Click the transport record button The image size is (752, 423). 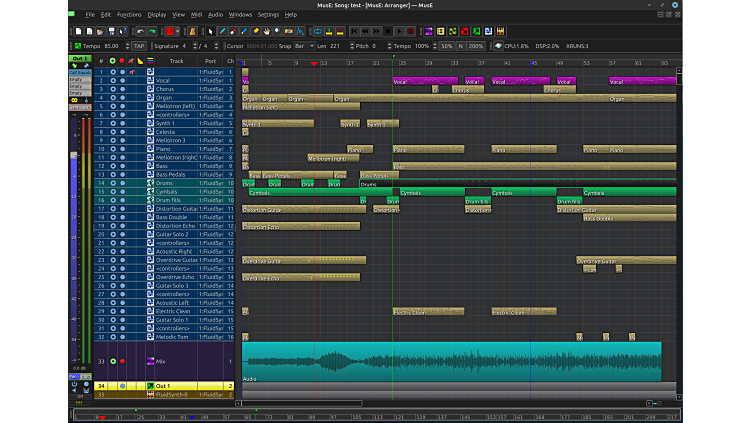(x=410, y=31)
